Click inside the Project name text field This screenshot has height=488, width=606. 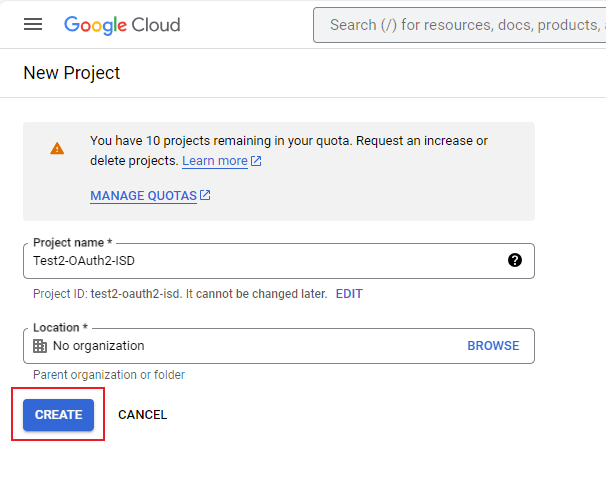click(260, 261)
